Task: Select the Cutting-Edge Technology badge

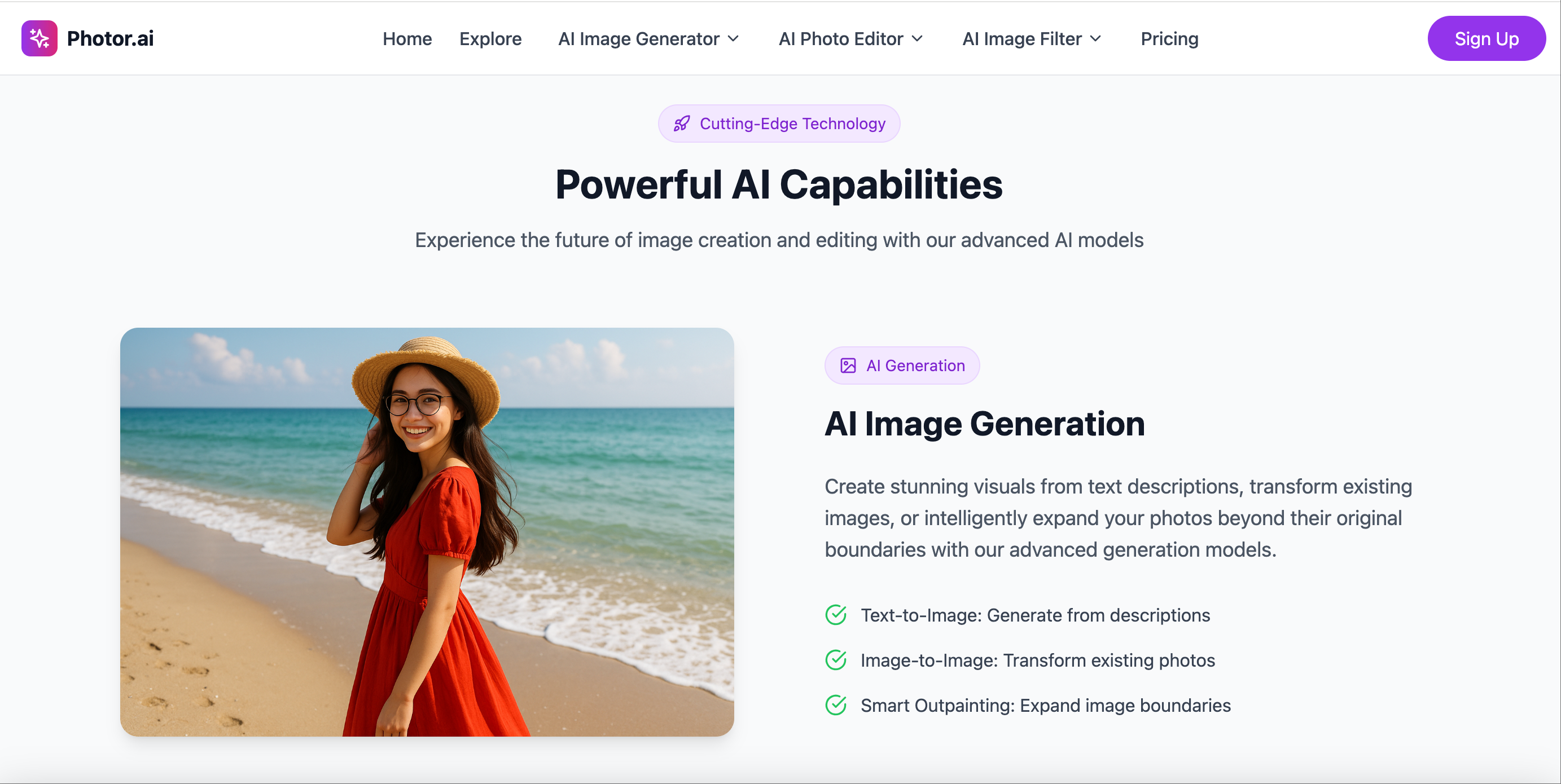Action: click(x=779, y=123)
